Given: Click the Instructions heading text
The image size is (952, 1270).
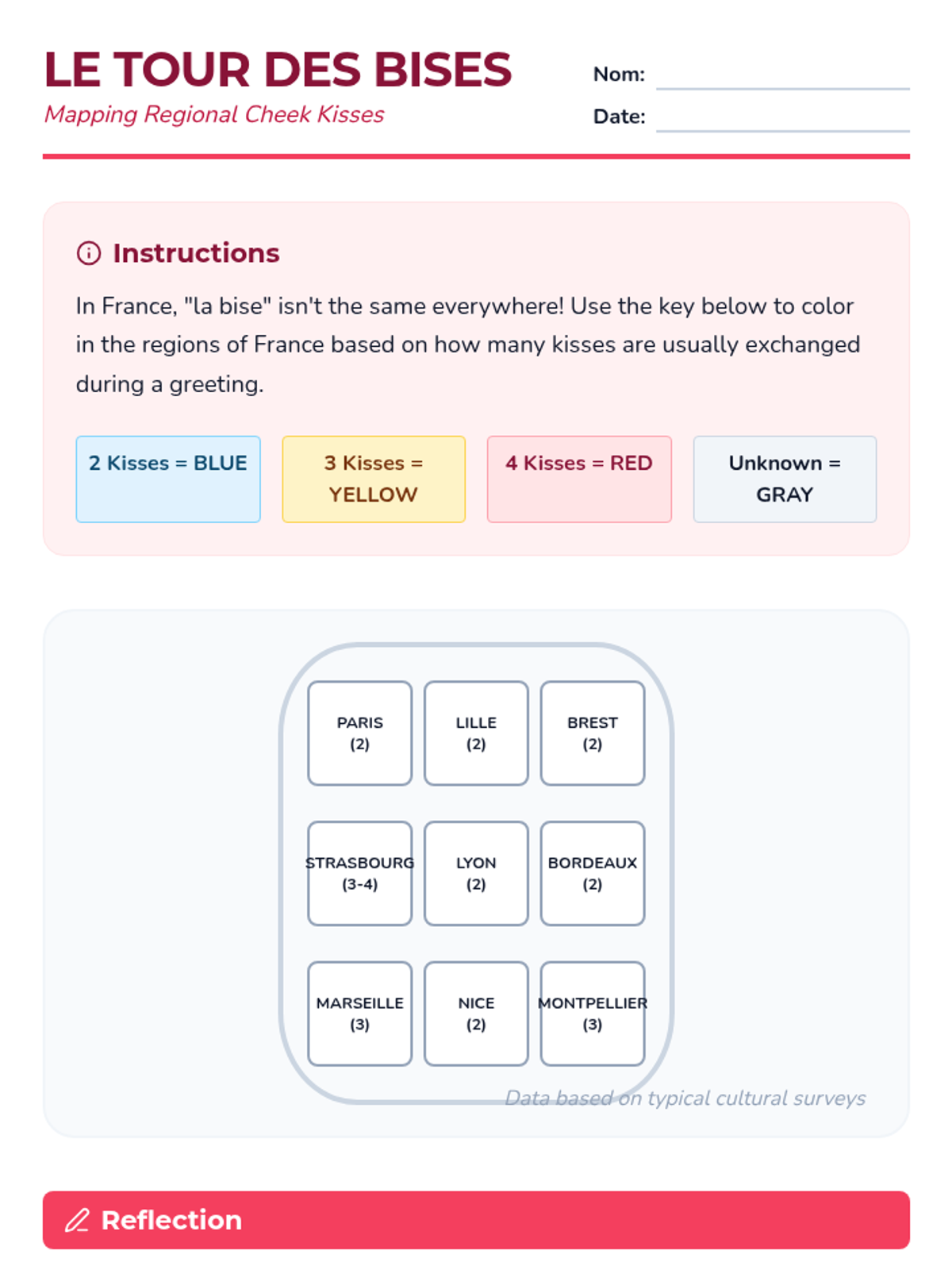Looking at the screenshot, I should (196, 253).
